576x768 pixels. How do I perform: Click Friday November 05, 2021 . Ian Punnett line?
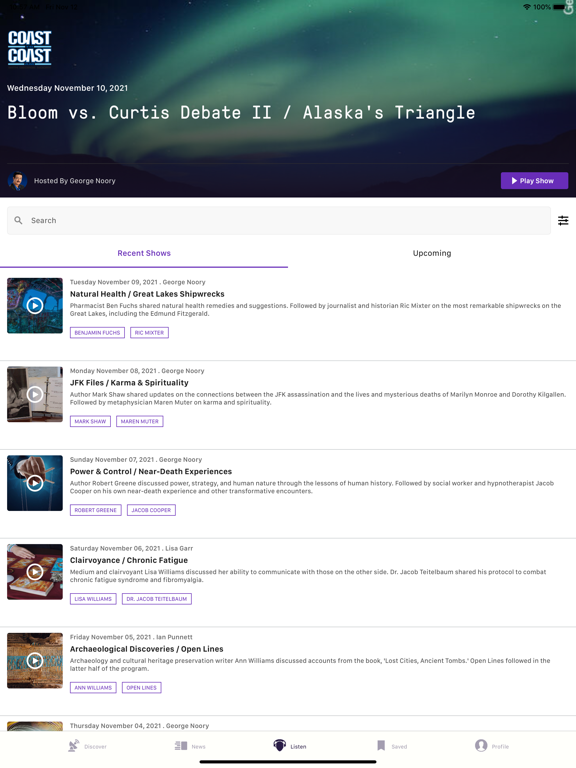point(131,637)
